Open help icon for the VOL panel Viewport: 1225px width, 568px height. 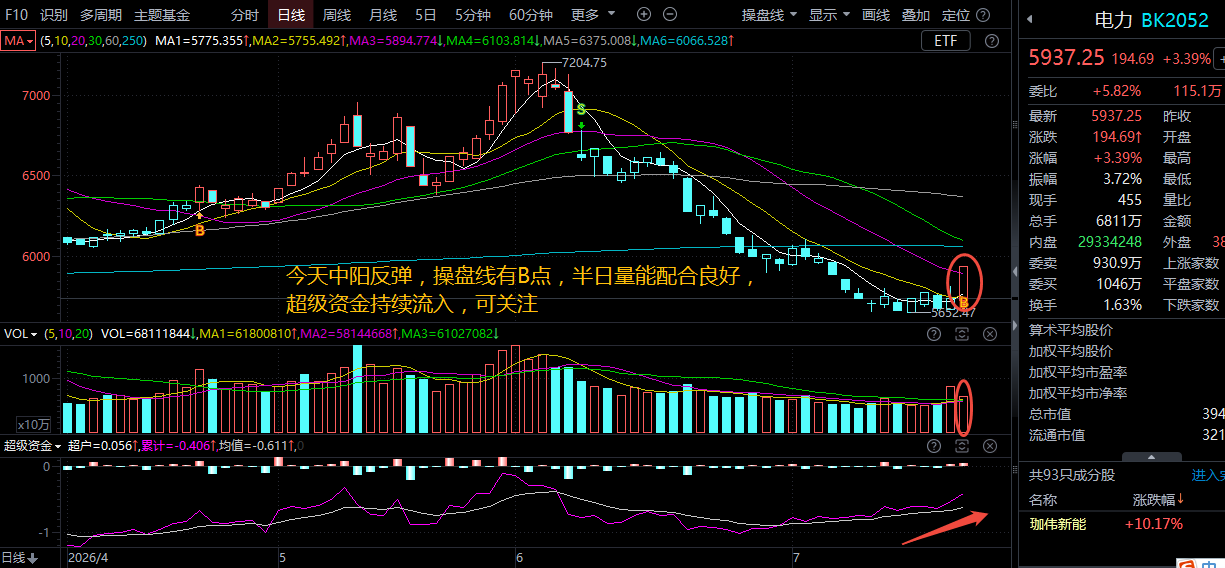click(934, 334)
